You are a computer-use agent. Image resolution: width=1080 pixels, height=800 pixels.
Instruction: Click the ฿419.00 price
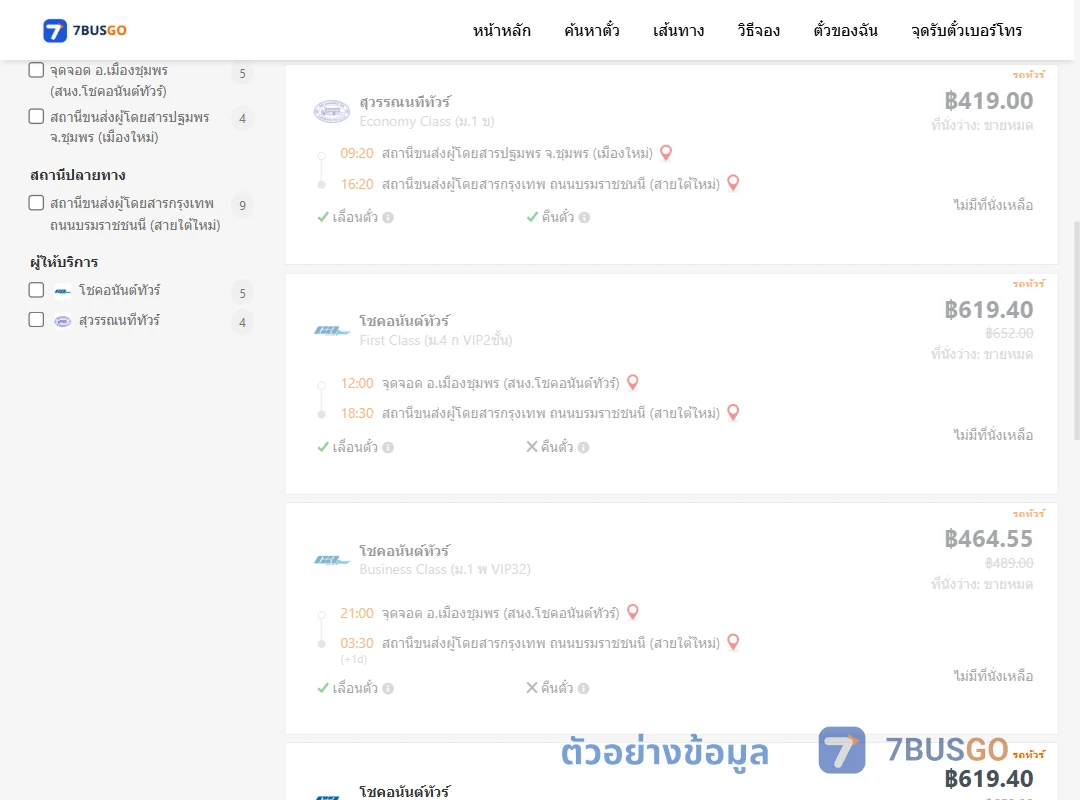988,101
